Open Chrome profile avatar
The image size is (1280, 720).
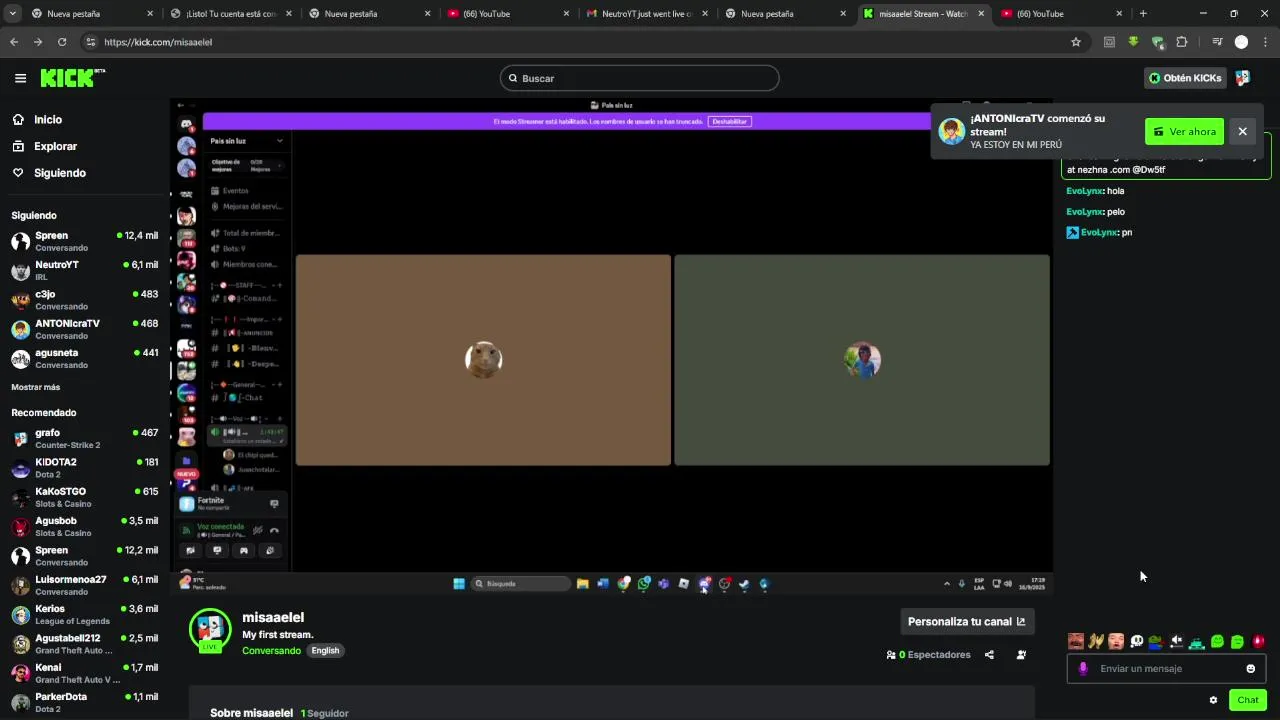pos(1241,42)
